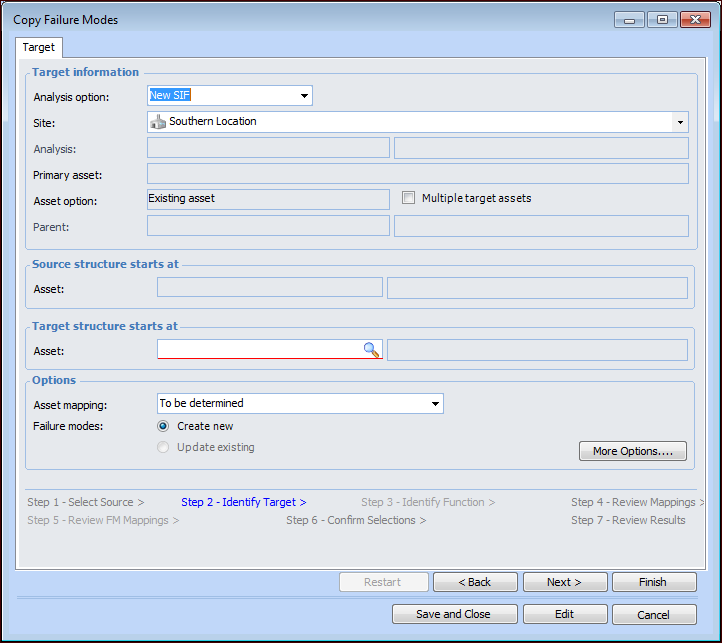The height and width of the screenshot is (643, 722).
Task: Go Back to previous step
Action: pyautogui.click(x=475, y=582)
